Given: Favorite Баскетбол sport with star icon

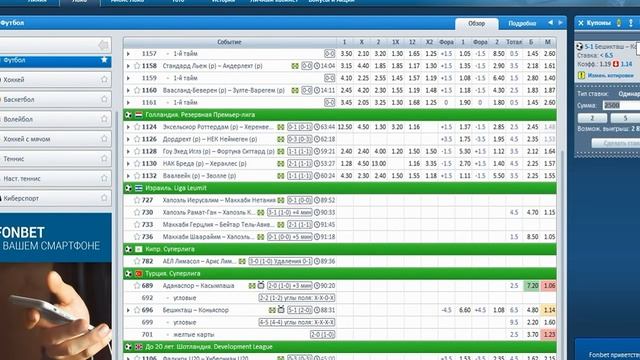Looking at the screenshot, I should click(104, 99).
